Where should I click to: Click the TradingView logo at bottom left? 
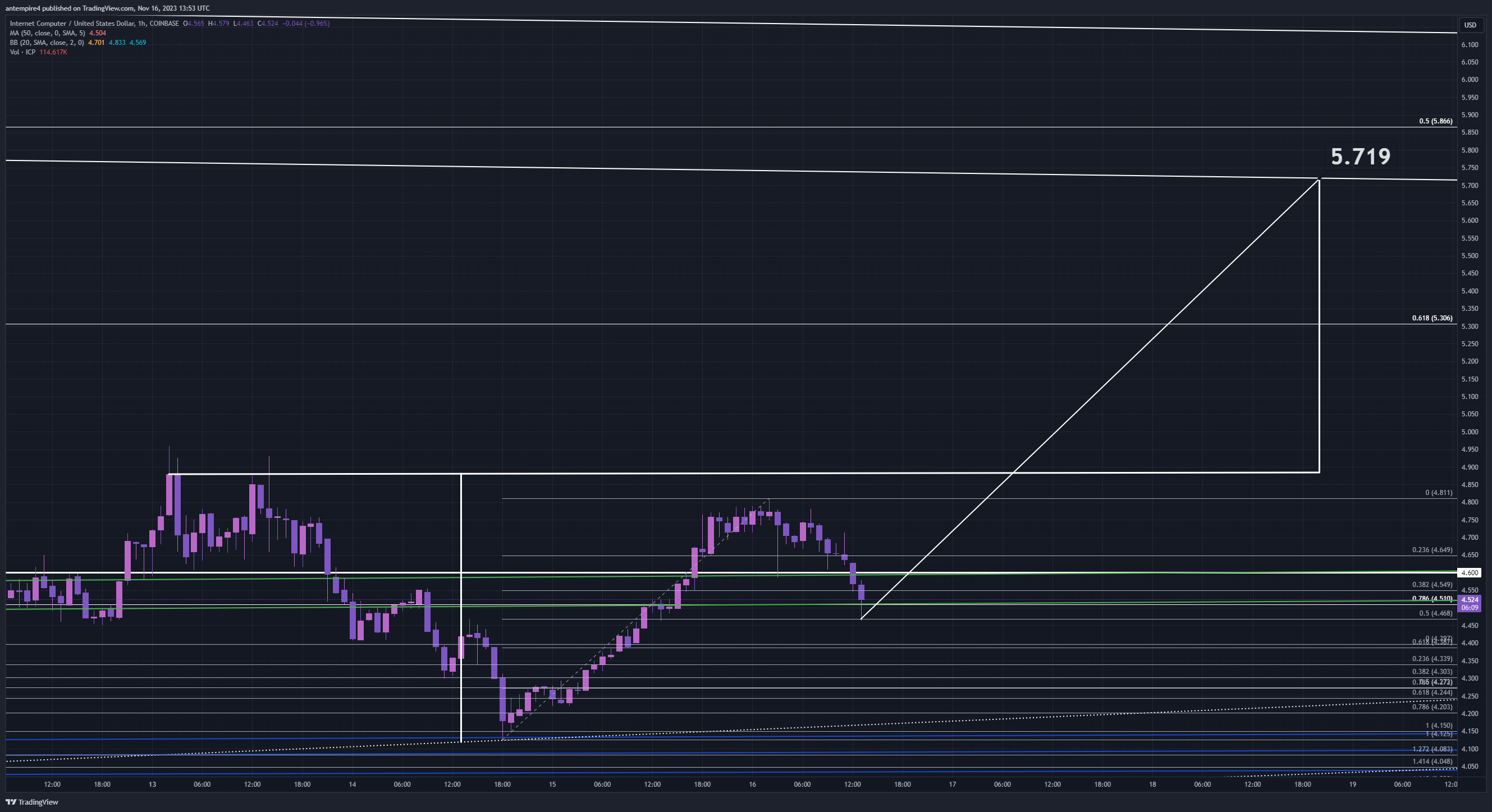(x=32, y=802)
